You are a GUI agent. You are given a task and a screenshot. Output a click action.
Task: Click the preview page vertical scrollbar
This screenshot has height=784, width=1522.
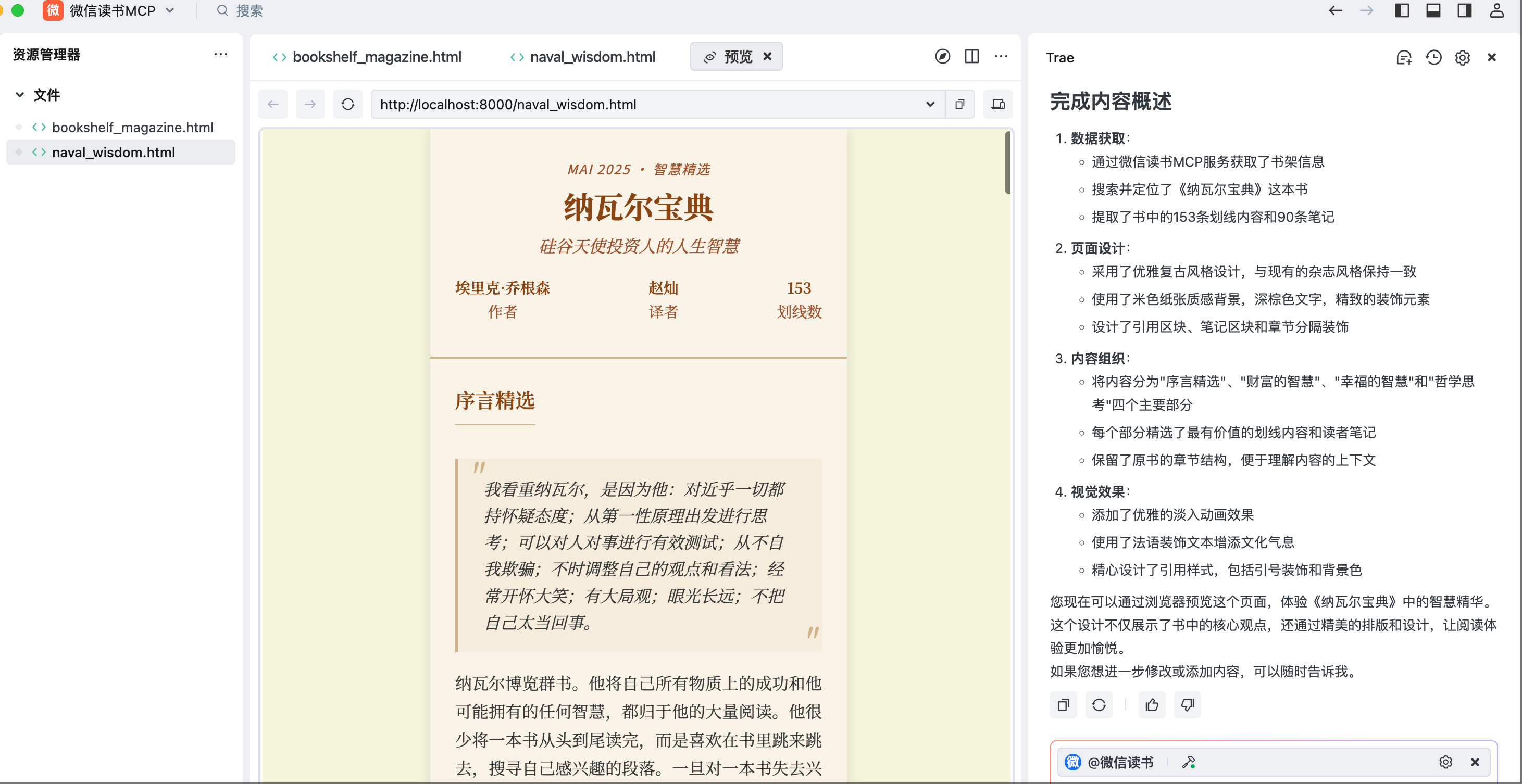[1007, 163]
